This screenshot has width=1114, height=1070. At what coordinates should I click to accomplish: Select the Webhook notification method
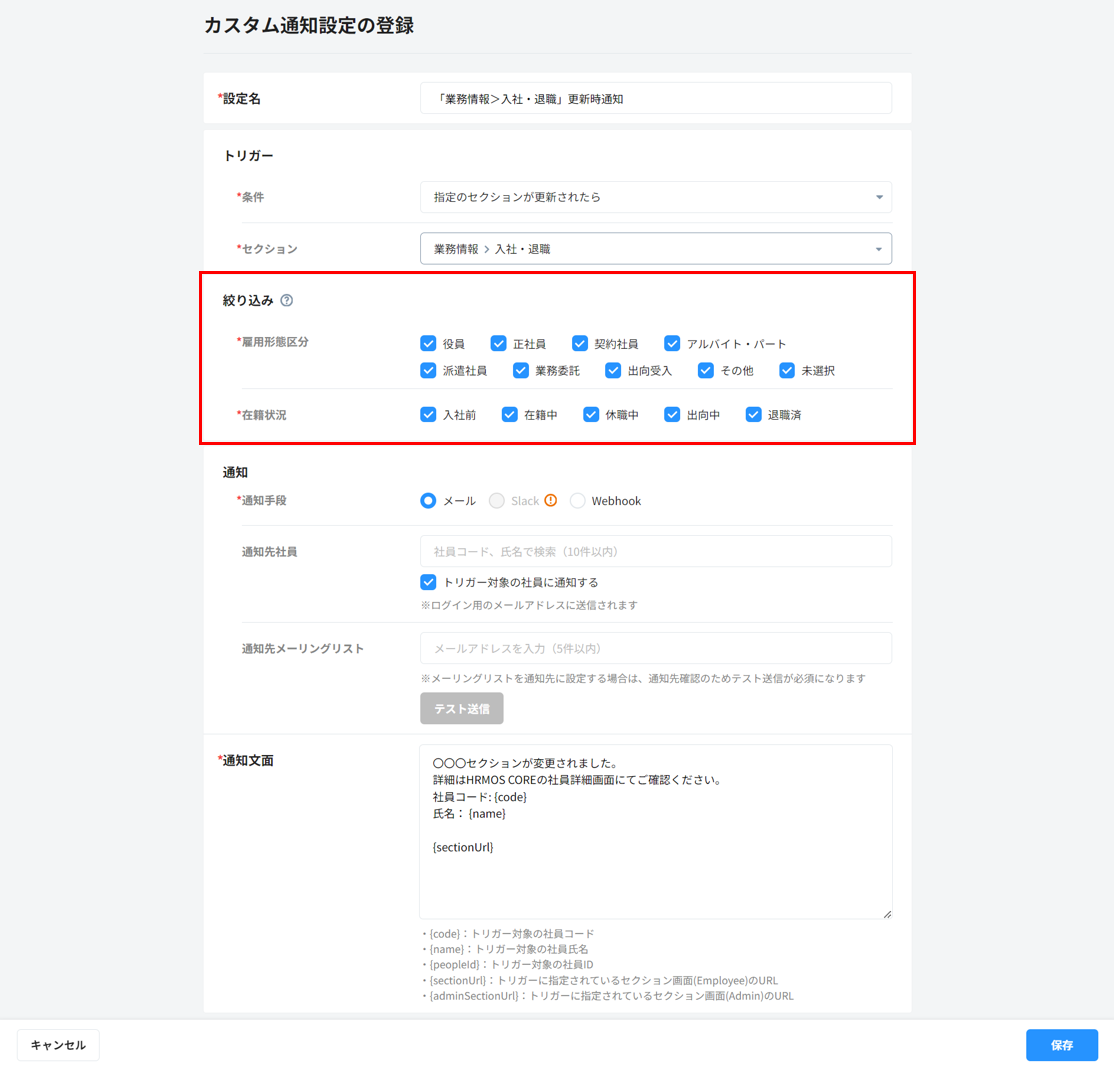click(x=578, y=501)
